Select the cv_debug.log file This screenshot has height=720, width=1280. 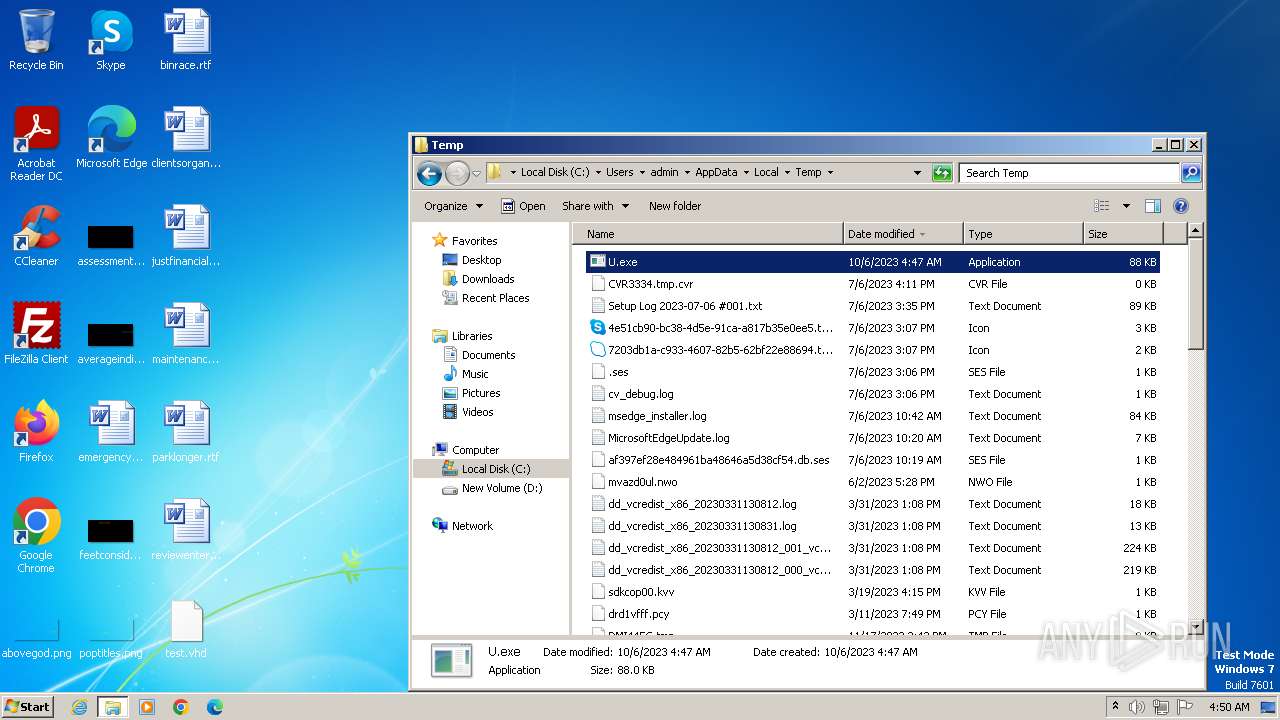click(872, 394)
